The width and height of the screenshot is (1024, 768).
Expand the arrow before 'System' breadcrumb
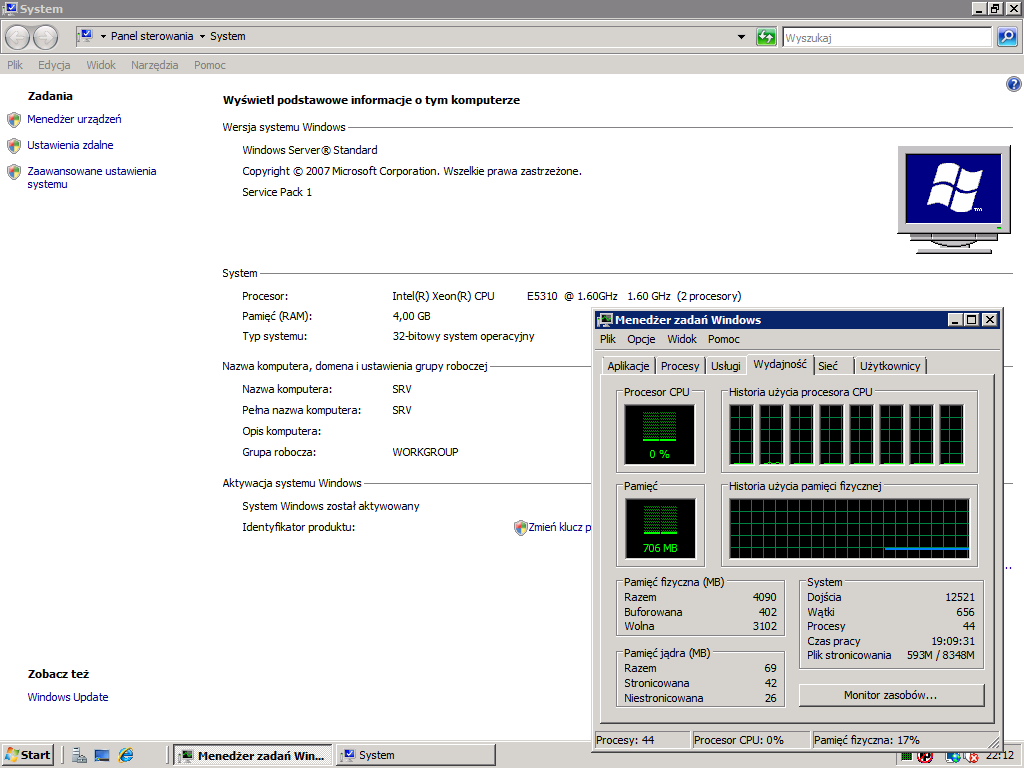click(202, 37)
